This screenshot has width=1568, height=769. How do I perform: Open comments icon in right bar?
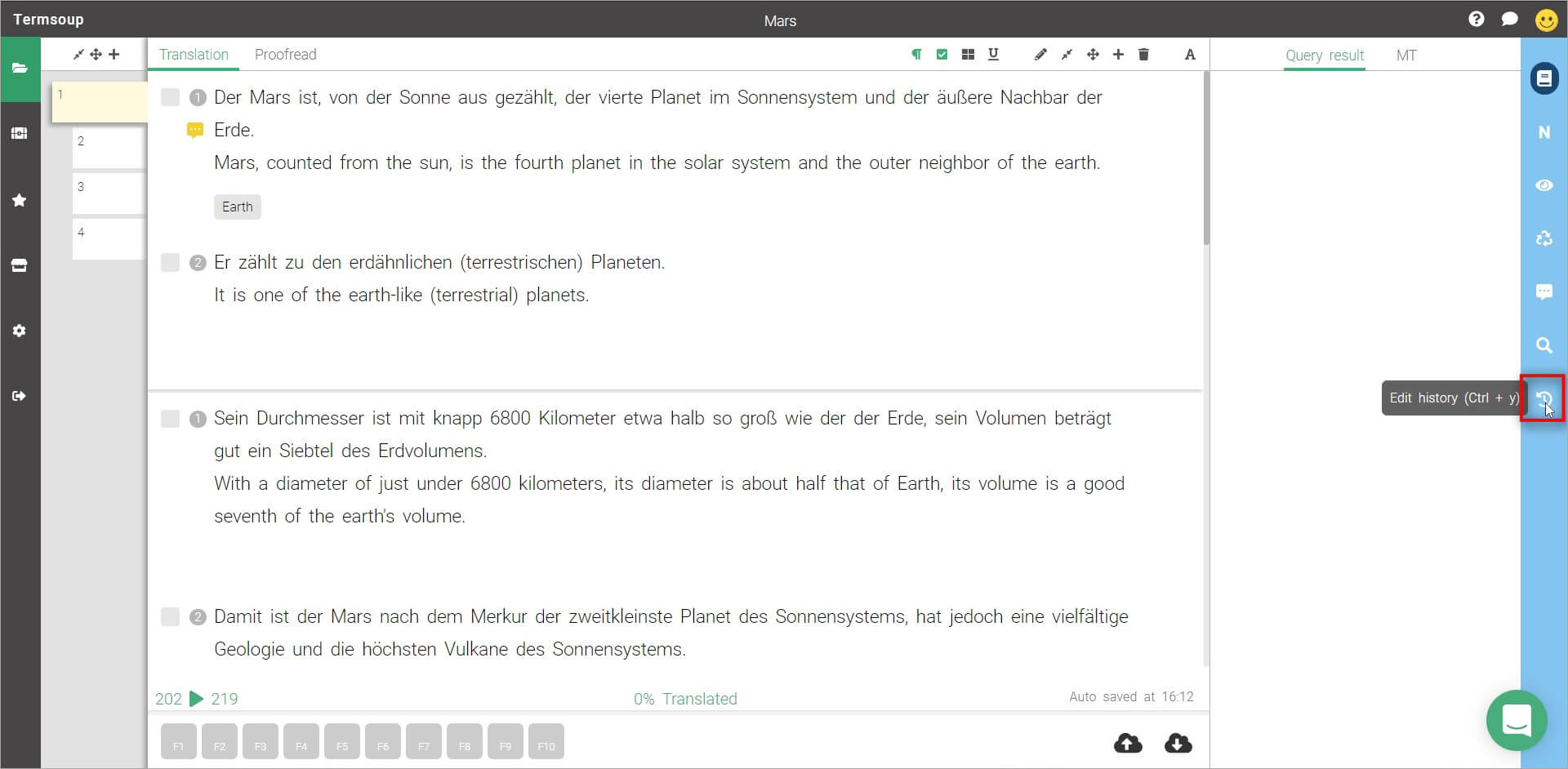(1544, 291)
